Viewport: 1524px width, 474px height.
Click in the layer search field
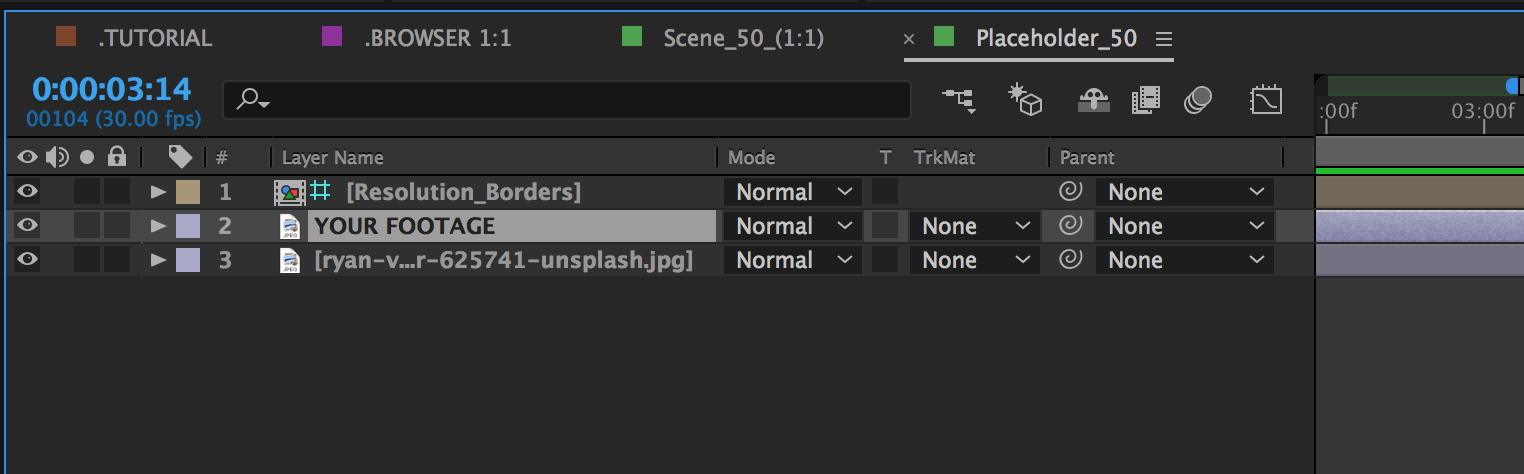pos(580,100)
